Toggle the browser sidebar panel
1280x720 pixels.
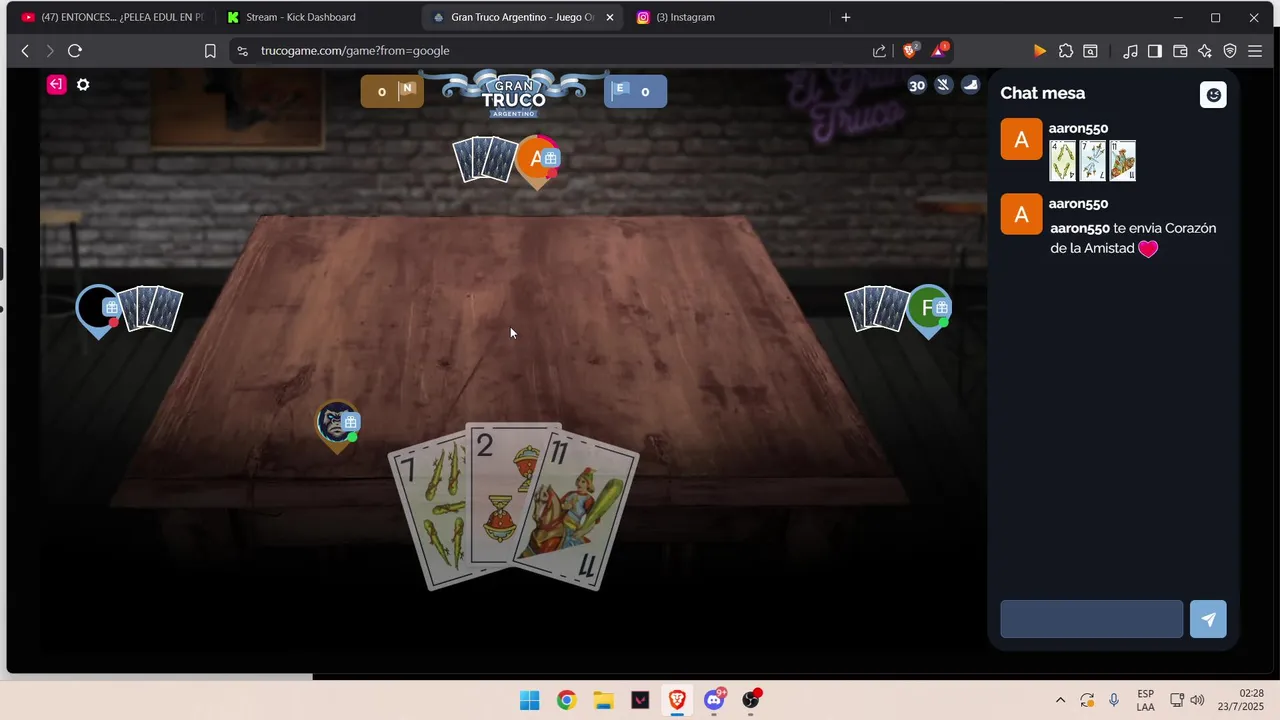coord(1155,51)
